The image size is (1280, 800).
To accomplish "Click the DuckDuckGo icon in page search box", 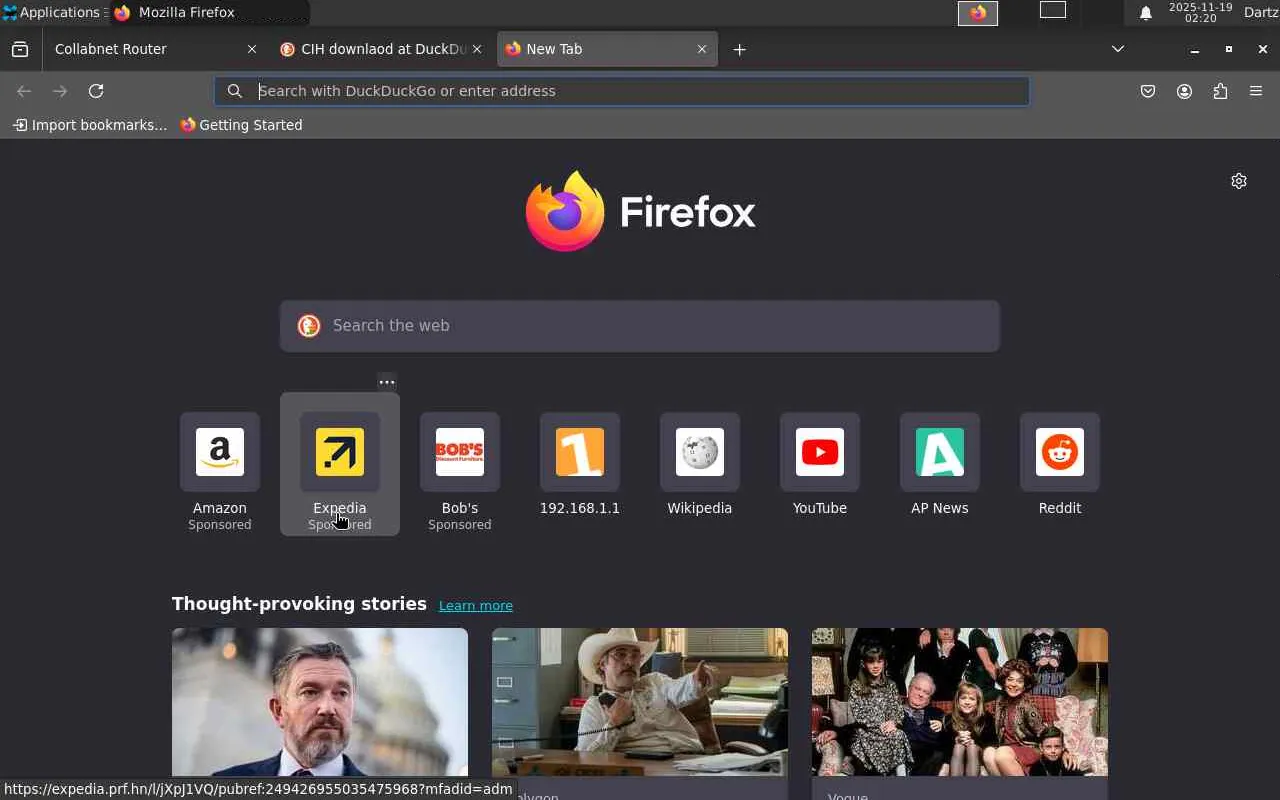I will 309,326.
